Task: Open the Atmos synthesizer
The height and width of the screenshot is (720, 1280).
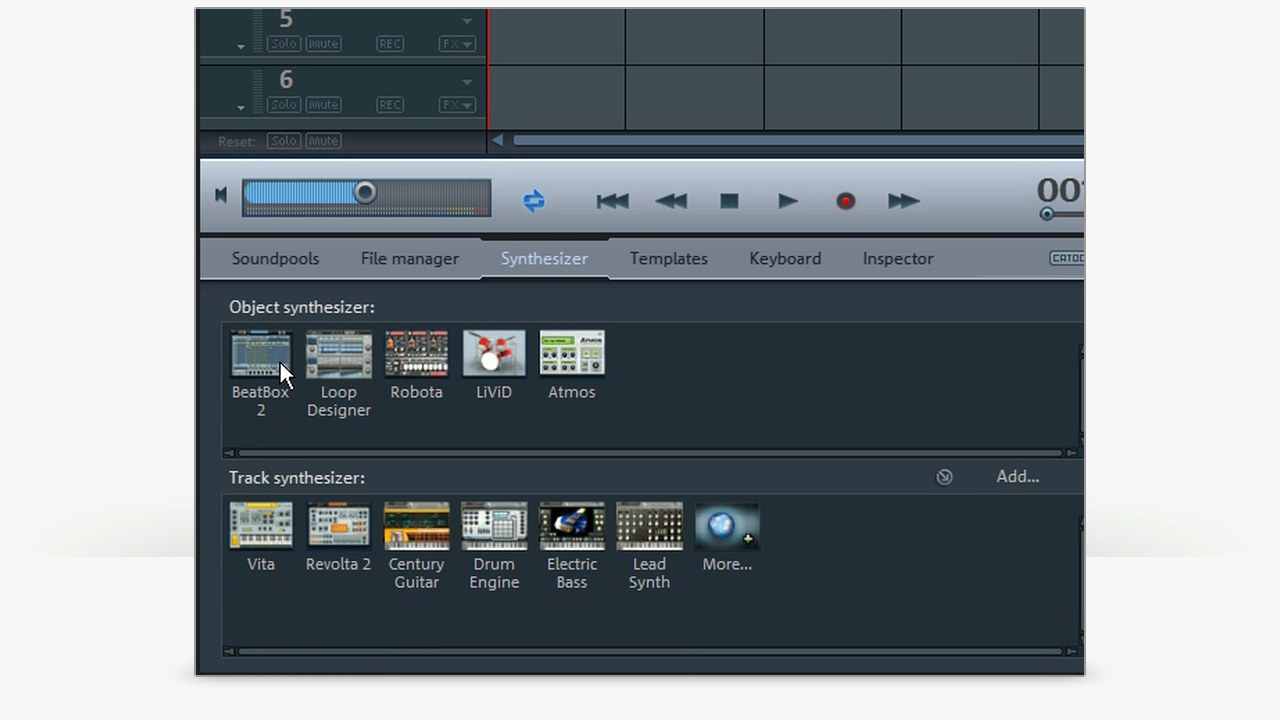Action: tap(572, 354)
